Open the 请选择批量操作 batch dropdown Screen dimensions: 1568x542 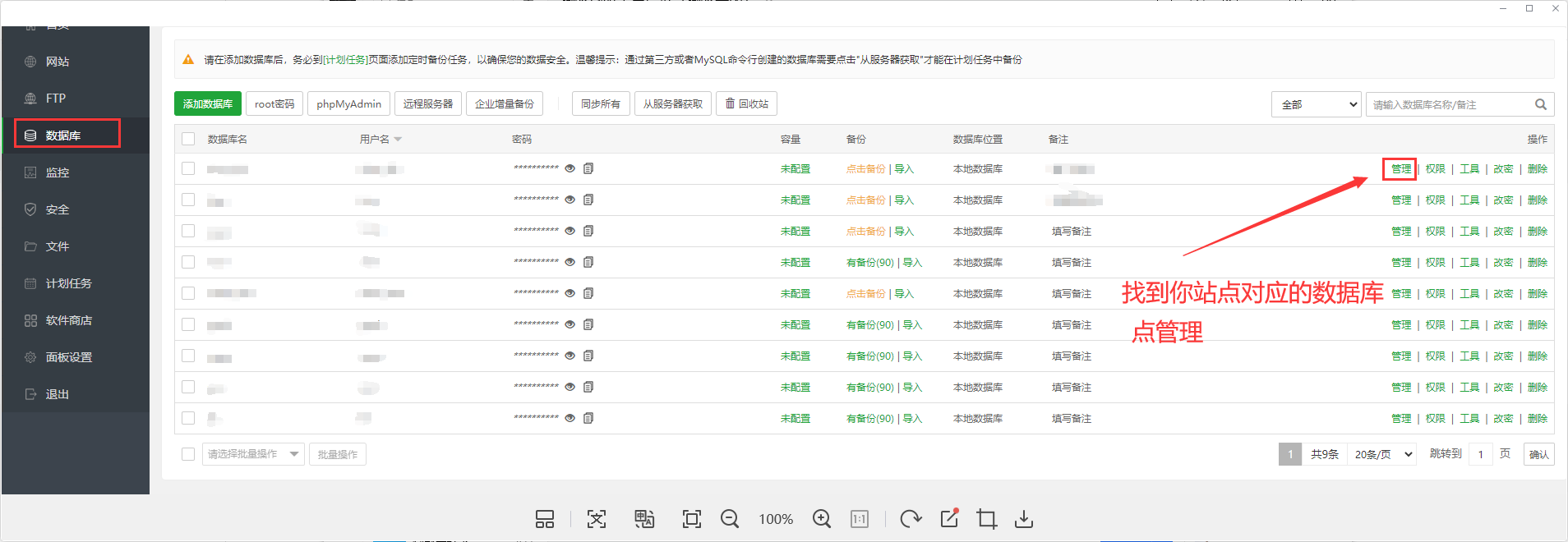(252, 454)
